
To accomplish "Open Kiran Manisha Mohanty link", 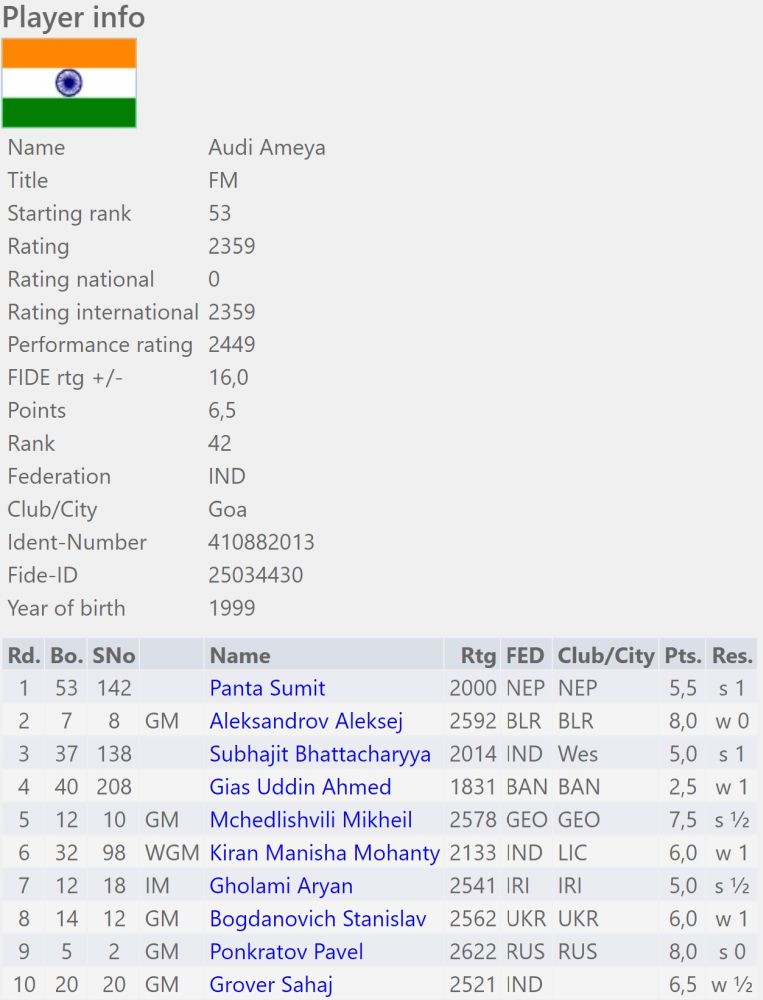I will coord(324,853).
